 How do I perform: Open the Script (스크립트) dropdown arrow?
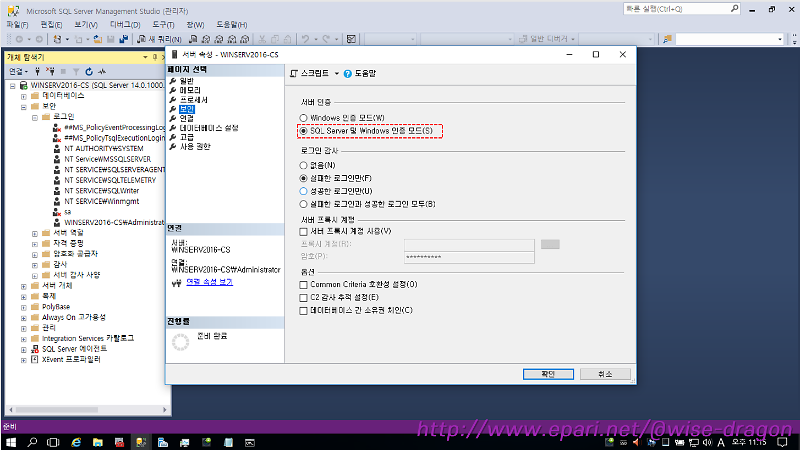coord(337,74)
